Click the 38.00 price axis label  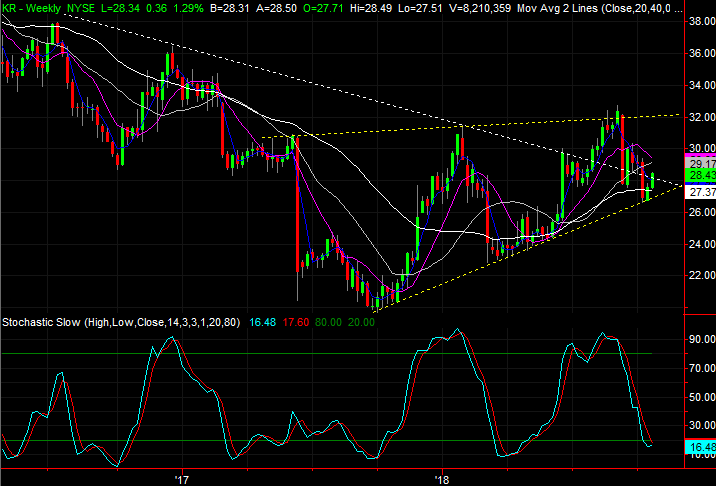pos(700,21)
